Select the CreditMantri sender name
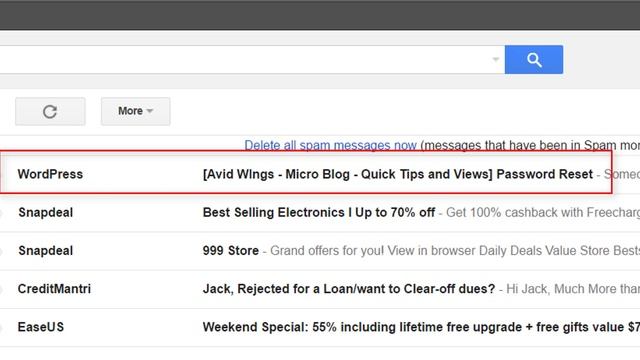Viewport: 640px width, 360px height. click(x=54, y=289)
